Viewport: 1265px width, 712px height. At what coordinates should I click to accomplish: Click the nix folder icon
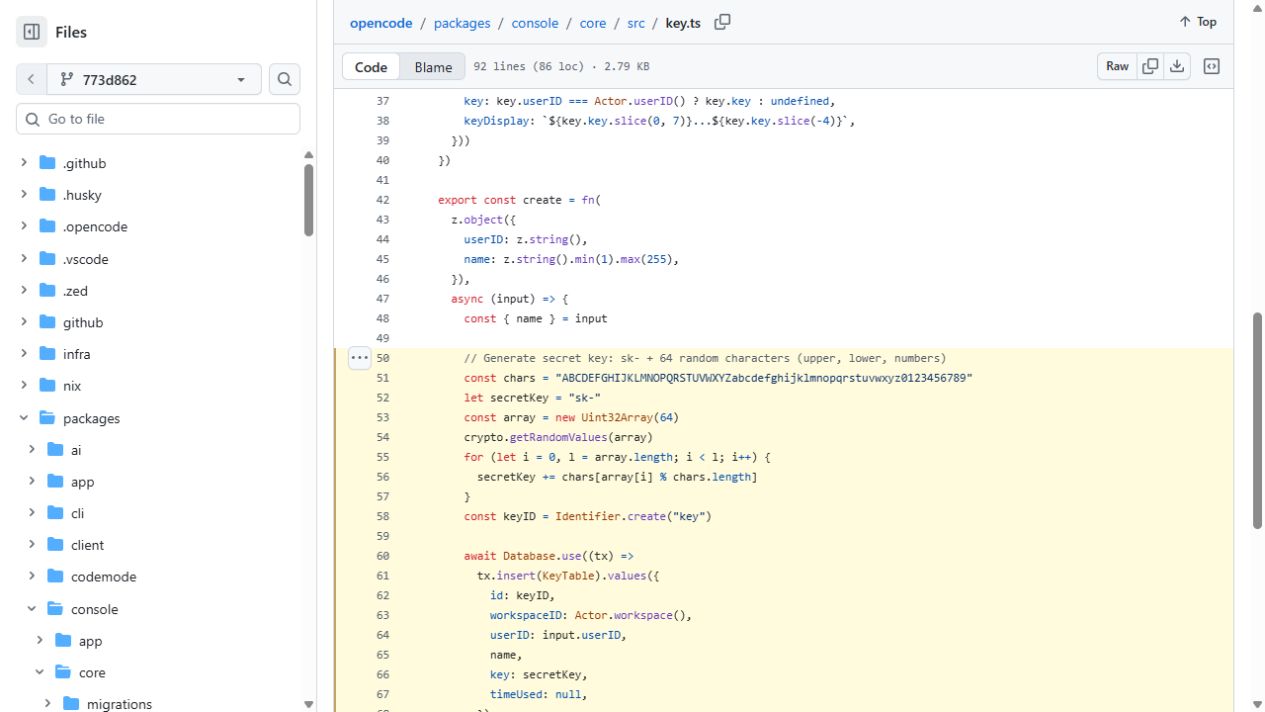point(47,386)
